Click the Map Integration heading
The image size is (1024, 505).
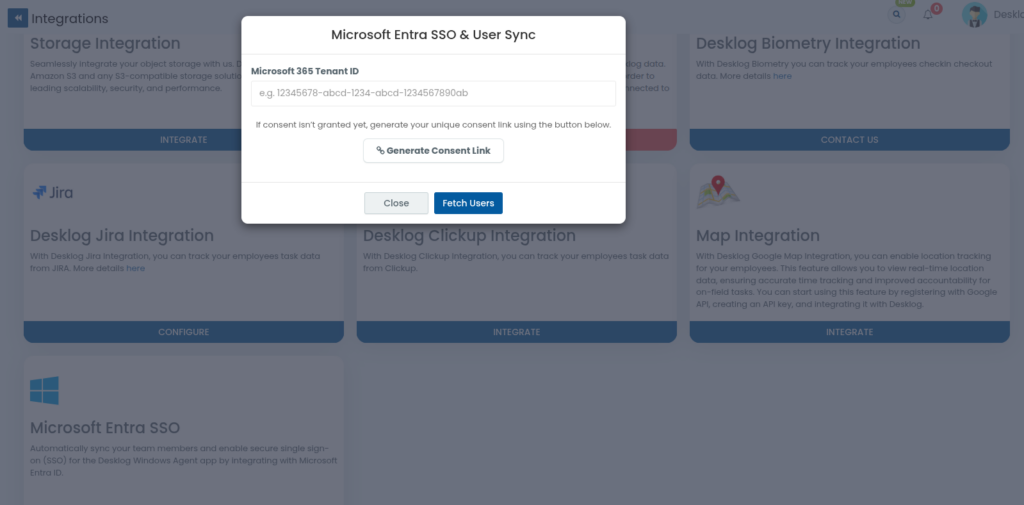[x=758, y=235]
